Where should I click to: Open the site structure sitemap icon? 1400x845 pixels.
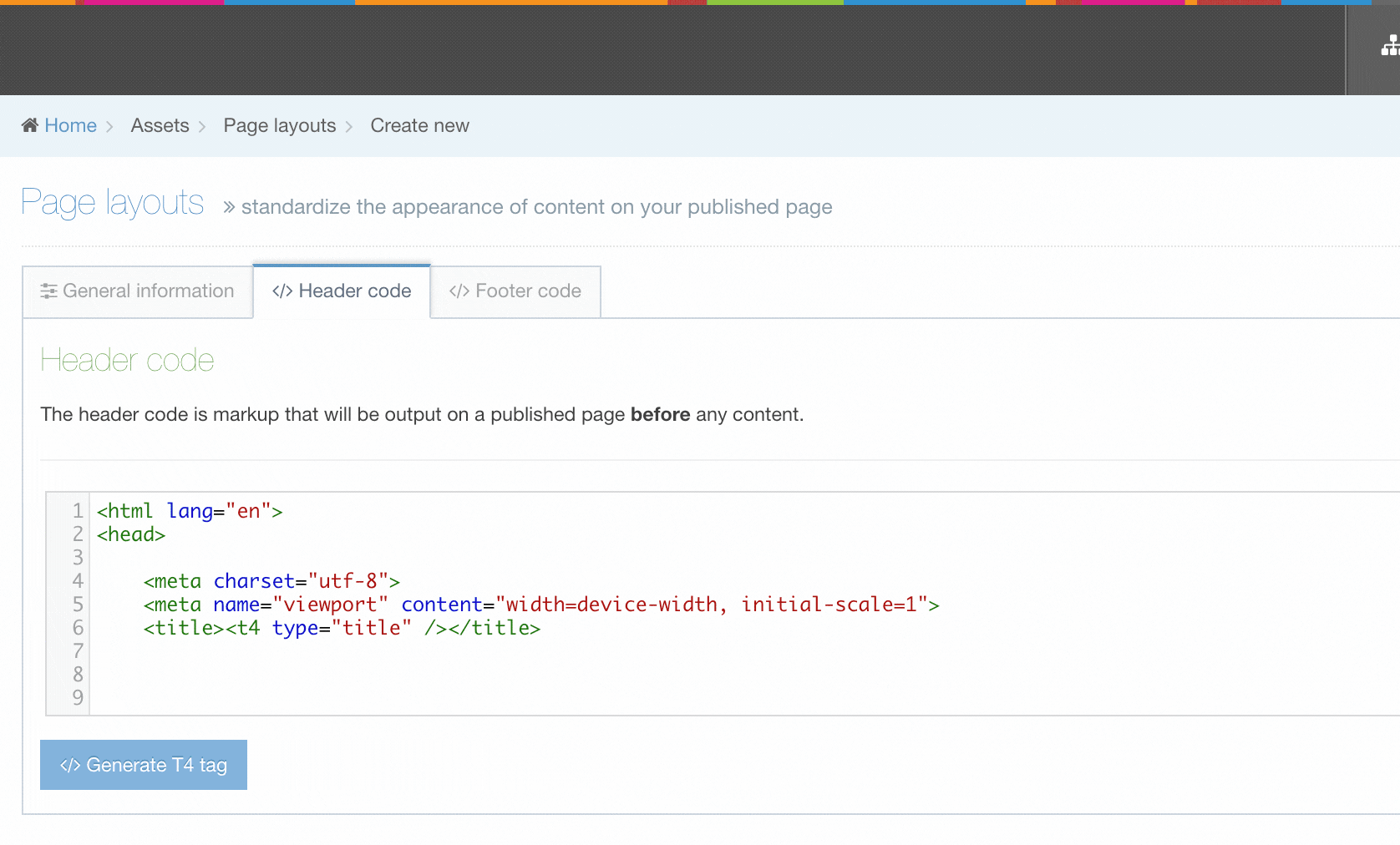click(1389, 47)
